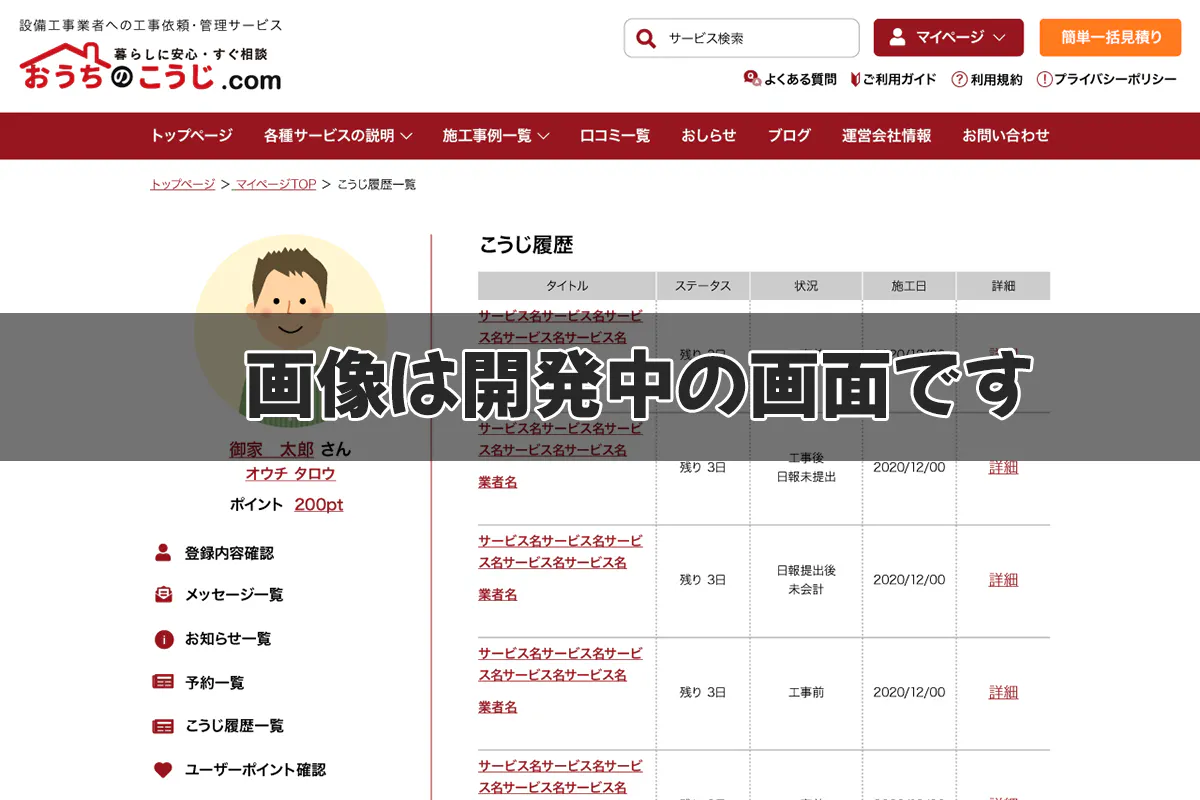Click the マイページTOP breadcrumb link
1200x800 pixels.
273,184
